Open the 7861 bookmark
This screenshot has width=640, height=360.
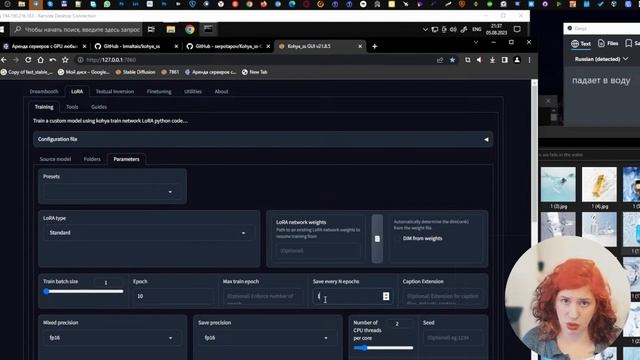[170, 72]
